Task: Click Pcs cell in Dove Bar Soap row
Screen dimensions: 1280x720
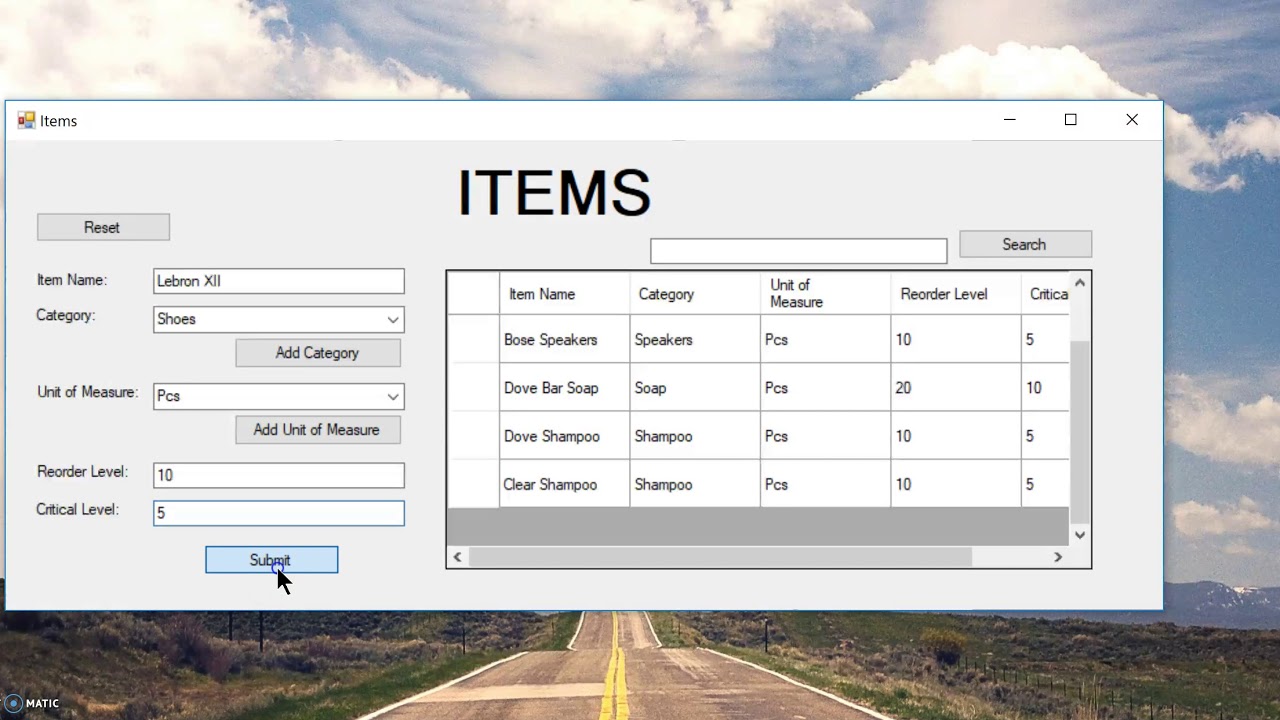Action: pos(825,388)
